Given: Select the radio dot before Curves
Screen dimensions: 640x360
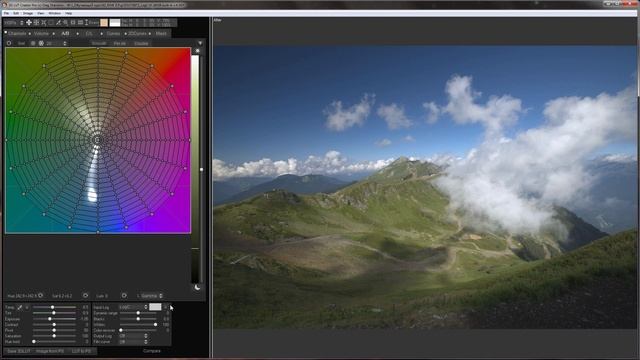Looking at the screenshot, I should click(102, 33).
